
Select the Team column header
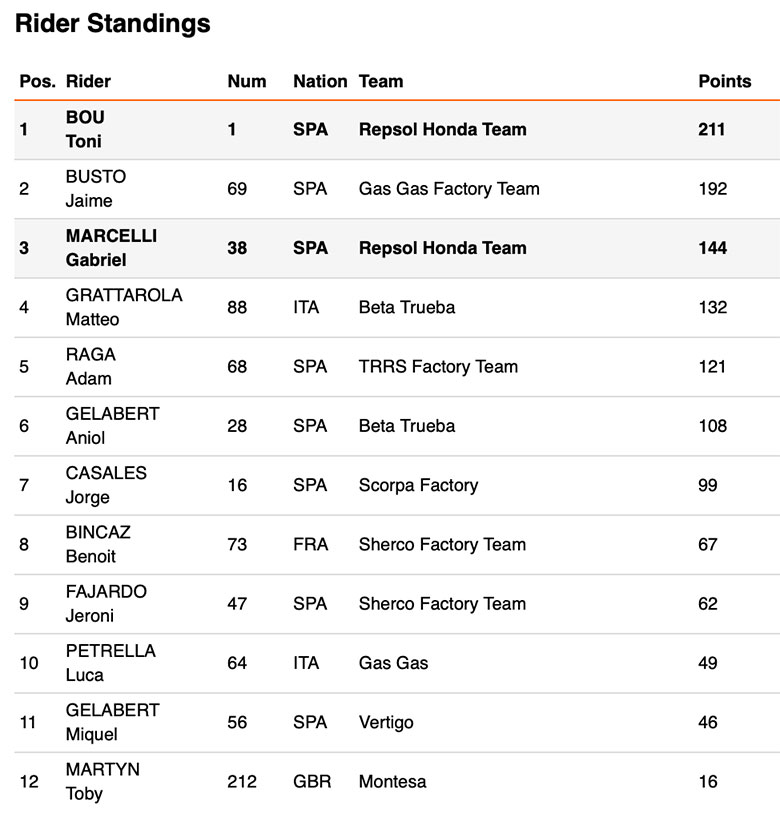coord(380,81)
